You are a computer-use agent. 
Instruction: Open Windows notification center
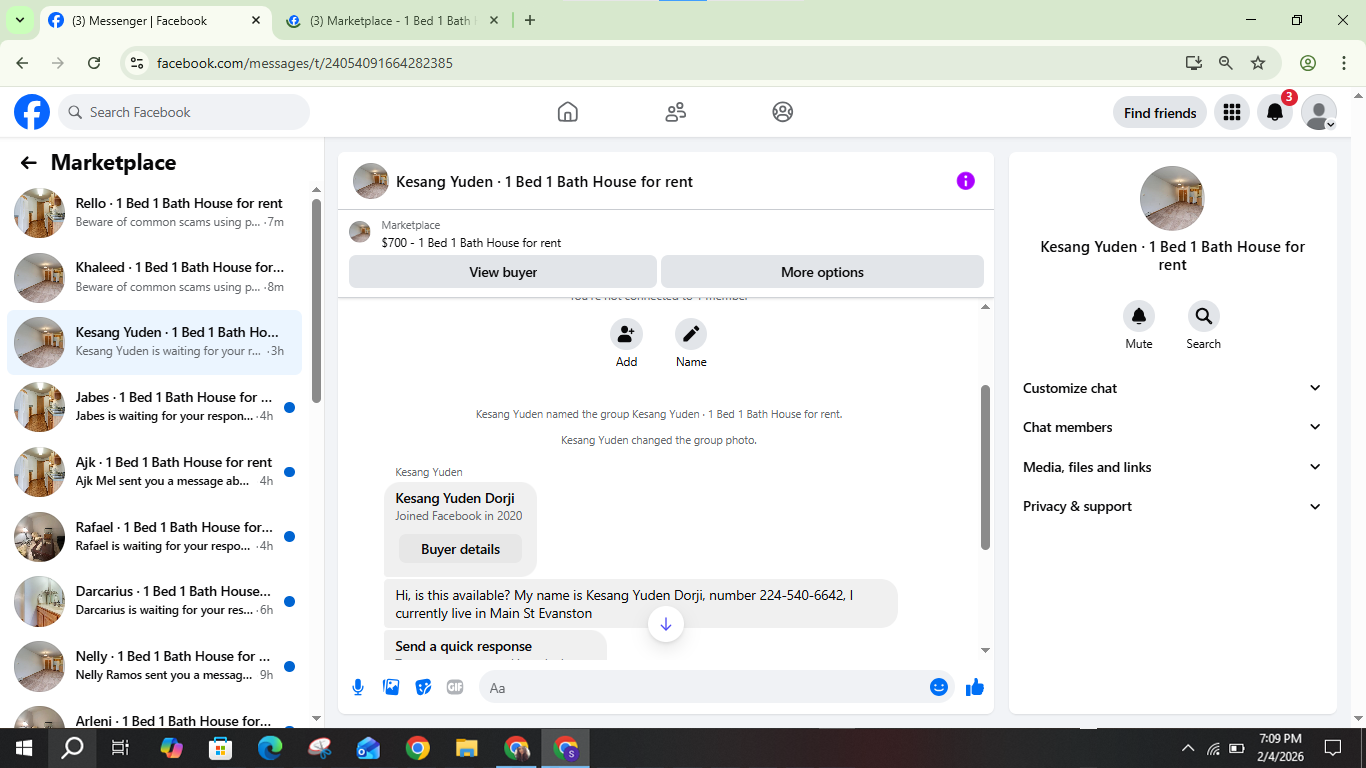(1333, 747)
